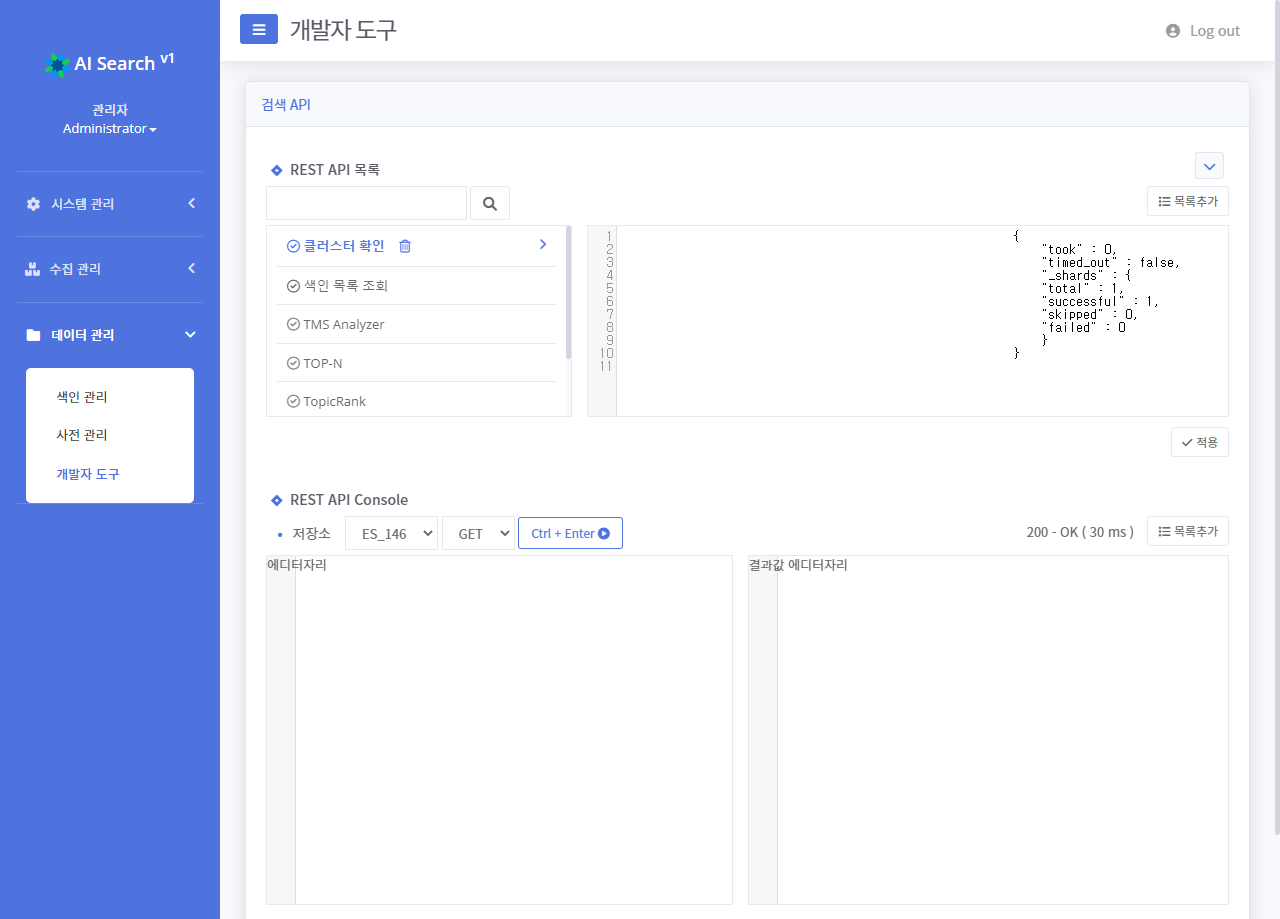Screen dimensions: 1280x919
Task: Click the AI Search logo icon
Action: 57,64
